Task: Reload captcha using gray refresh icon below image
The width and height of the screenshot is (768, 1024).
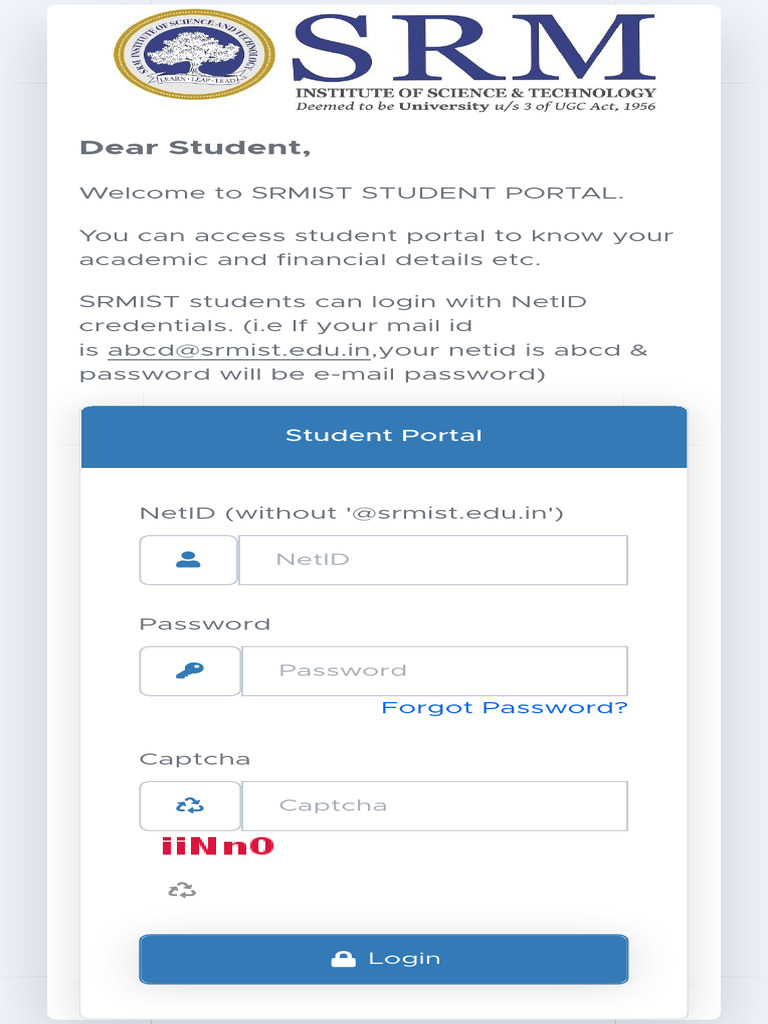Action: coord(182,889)
